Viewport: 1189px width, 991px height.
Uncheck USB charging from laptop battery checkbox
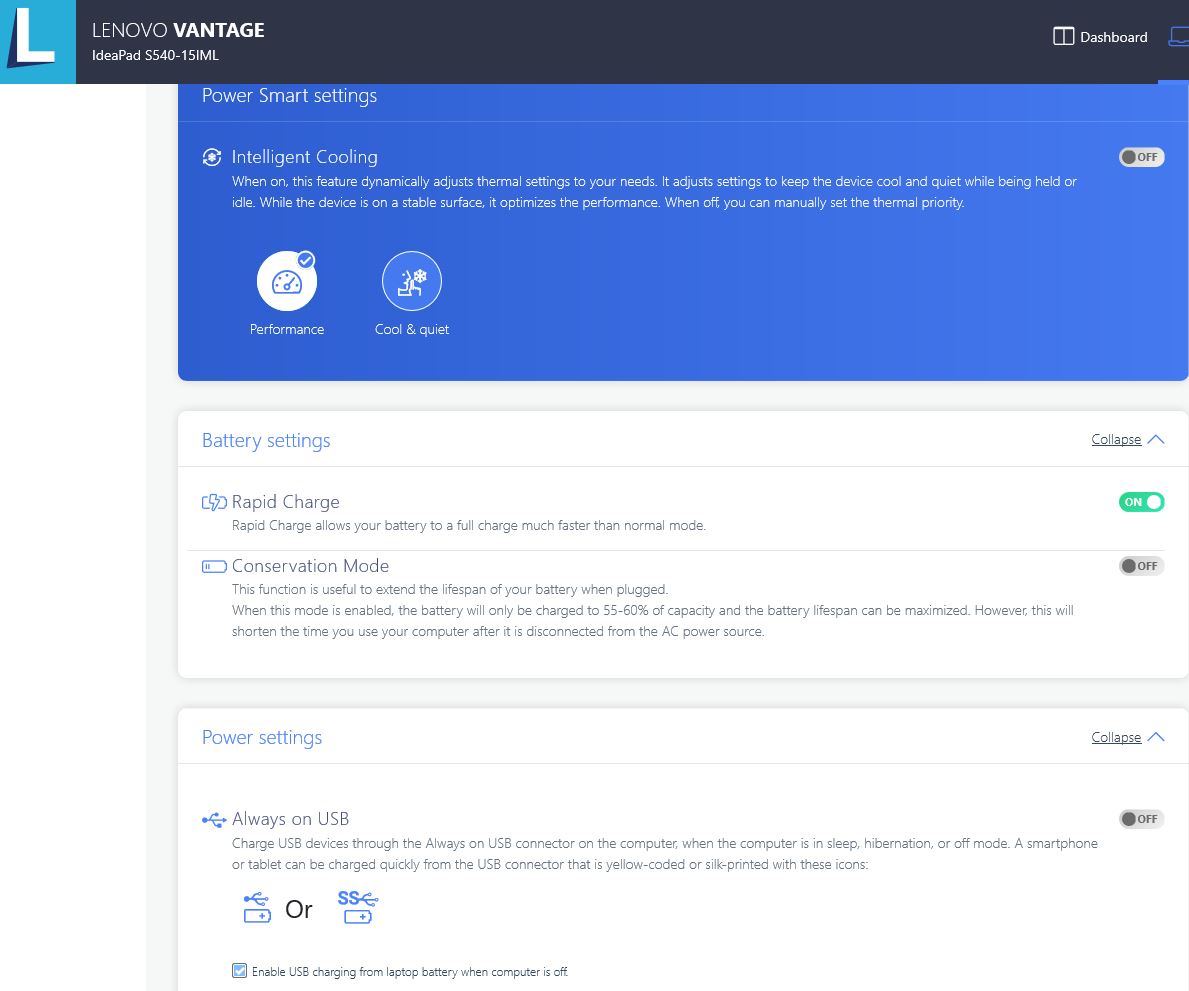[239, 971]
